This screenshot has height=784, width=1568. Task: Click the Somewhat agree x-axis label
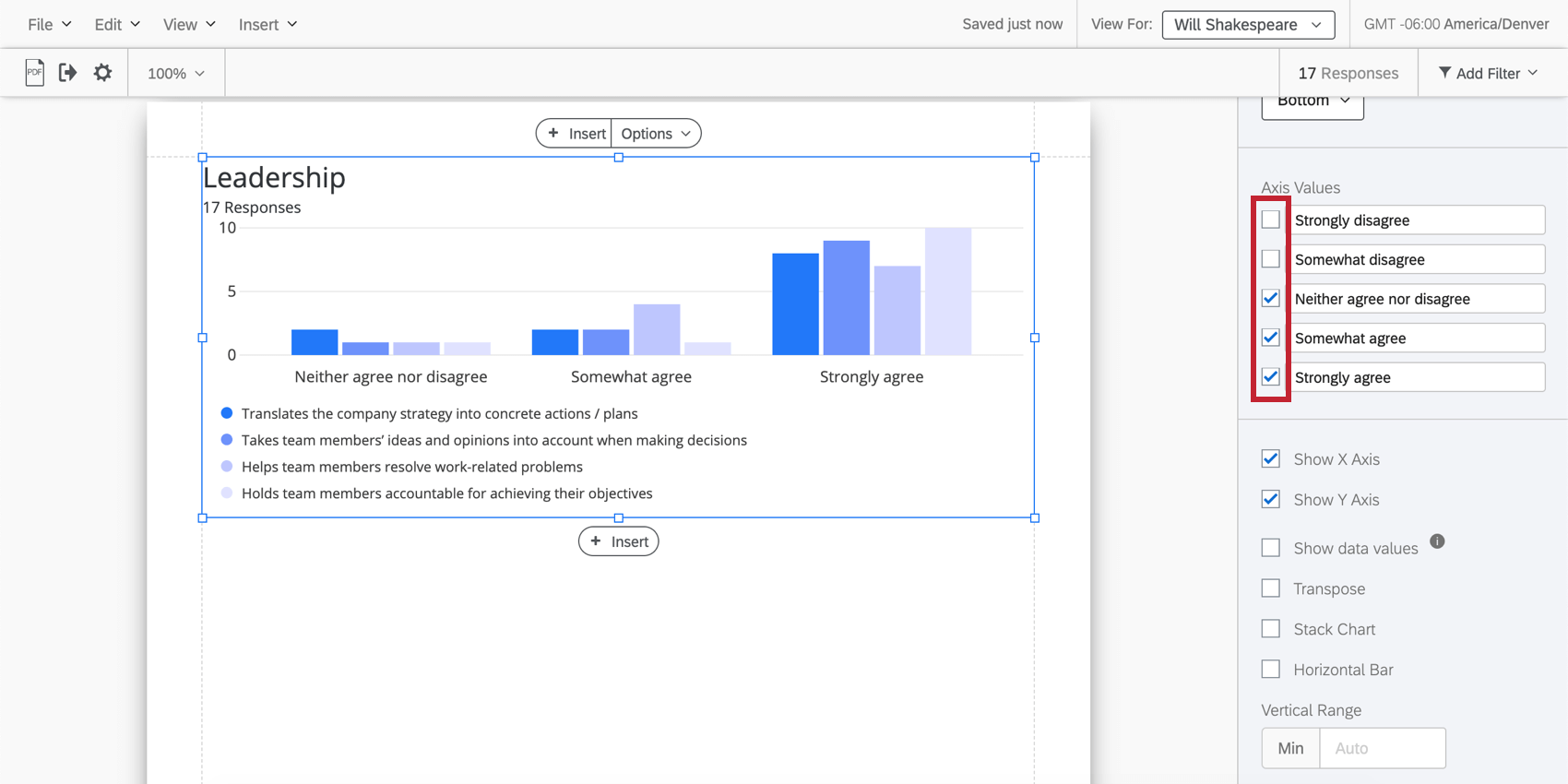pyautogui.click(x=631, y=376)
